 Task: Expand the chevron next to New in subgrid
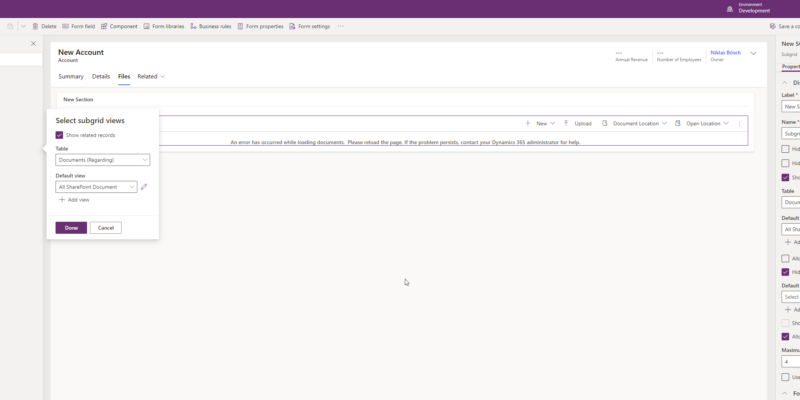tap(552, 123)
